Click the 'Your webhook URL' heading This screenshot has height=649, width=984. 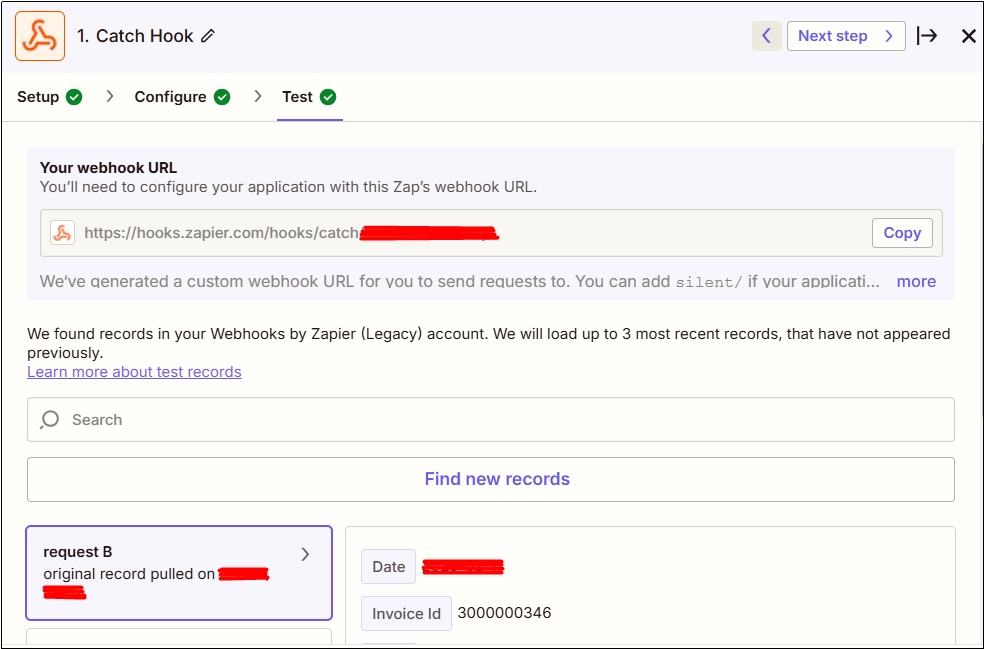(109, 168)
